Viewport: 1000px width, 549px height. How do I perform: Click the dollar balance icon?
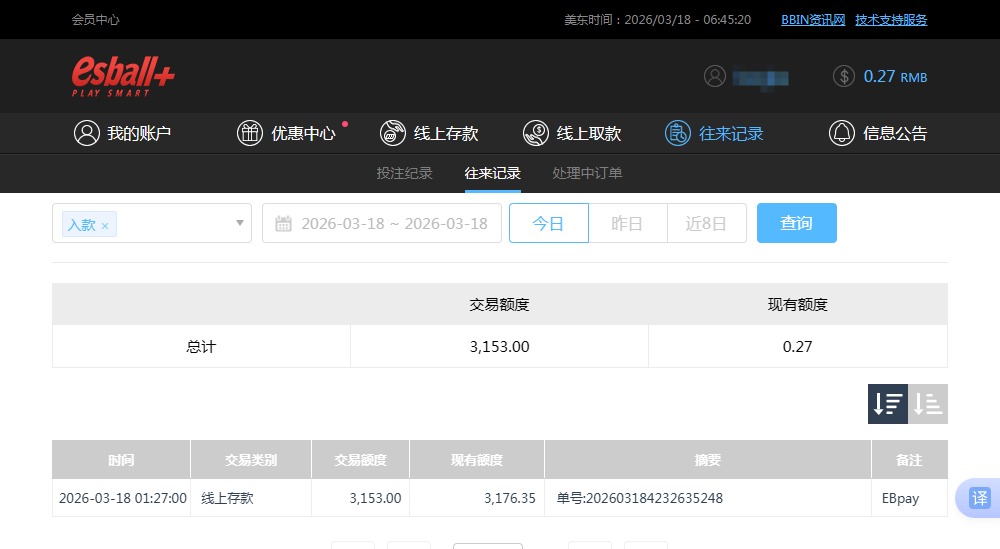click(844, 77)
